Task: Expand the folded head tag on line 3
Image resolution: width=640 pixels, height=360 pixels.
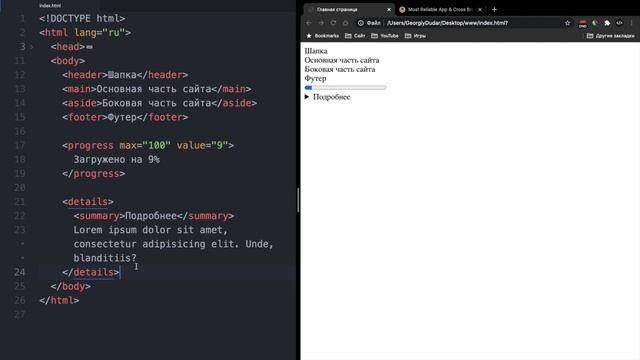Action: point(32,47)
